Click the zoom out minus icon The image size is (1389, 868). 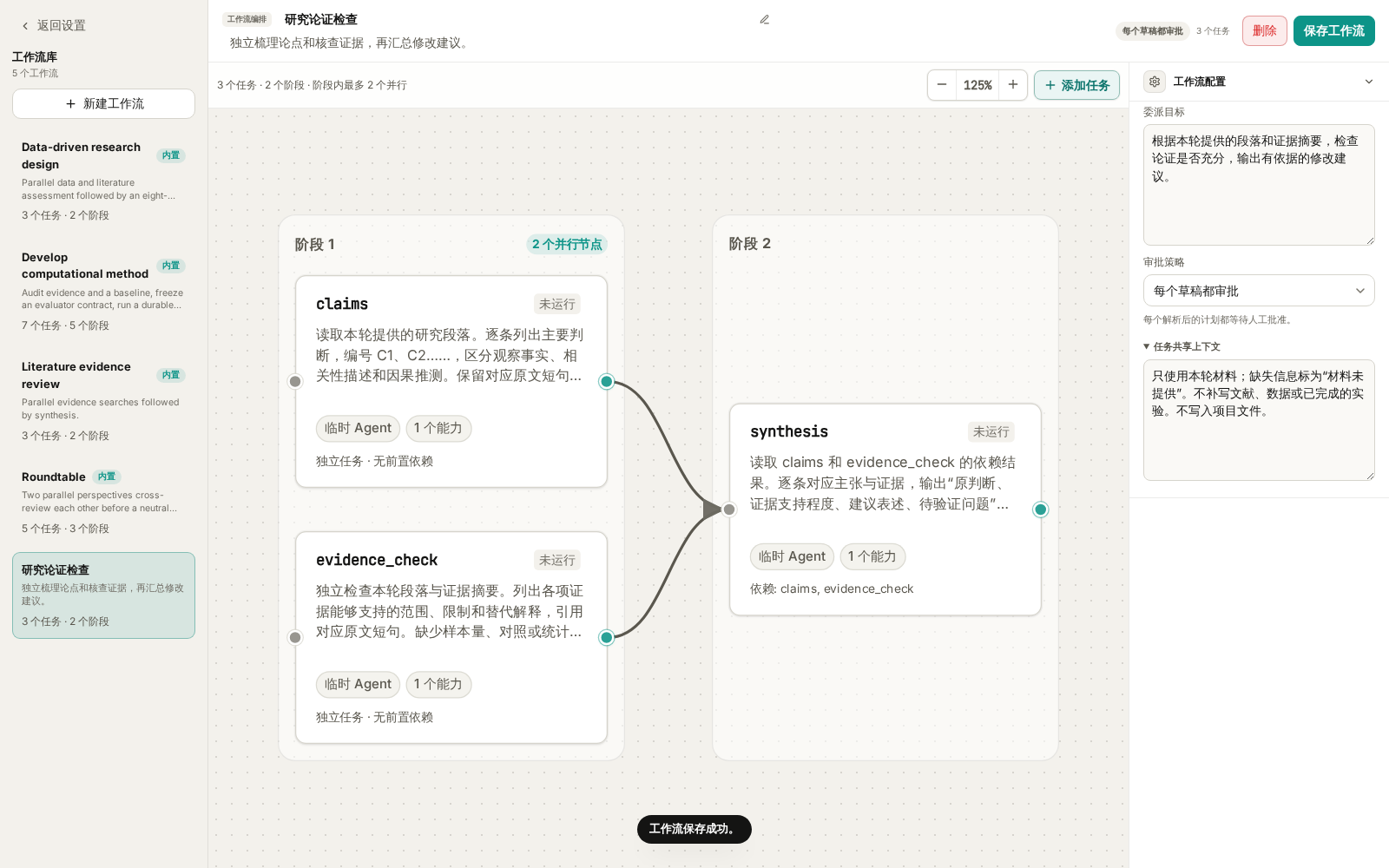point(942,85)
